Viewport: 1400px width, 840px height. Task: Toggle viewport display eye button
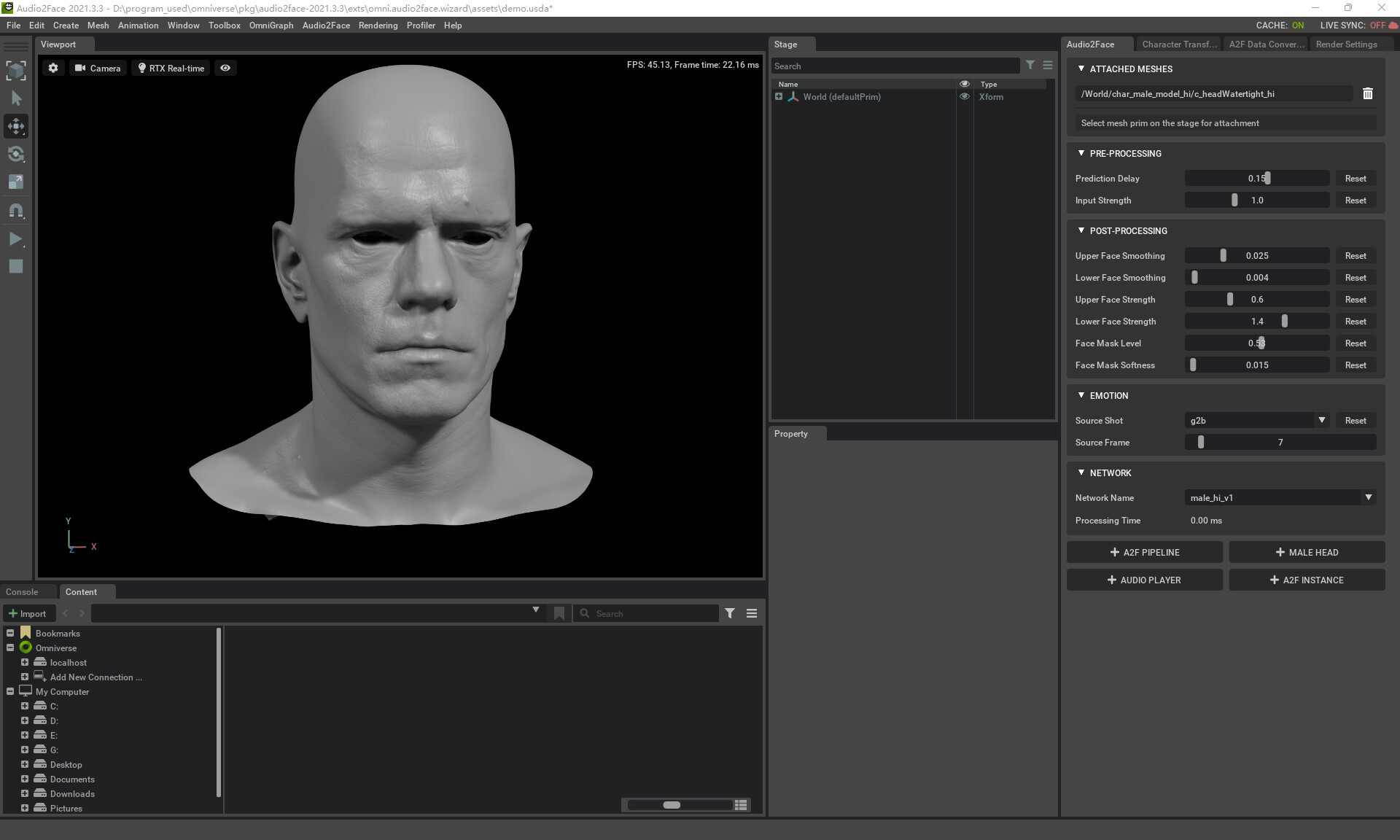pyautogui.click(x=225, y=68)
